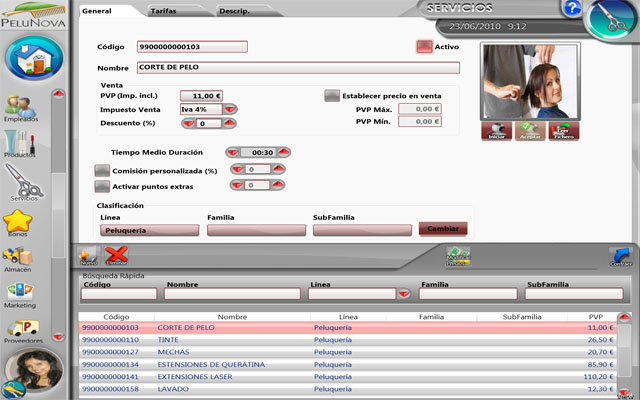Click the Búsqueda Rápida Código field

coord(119,294)
